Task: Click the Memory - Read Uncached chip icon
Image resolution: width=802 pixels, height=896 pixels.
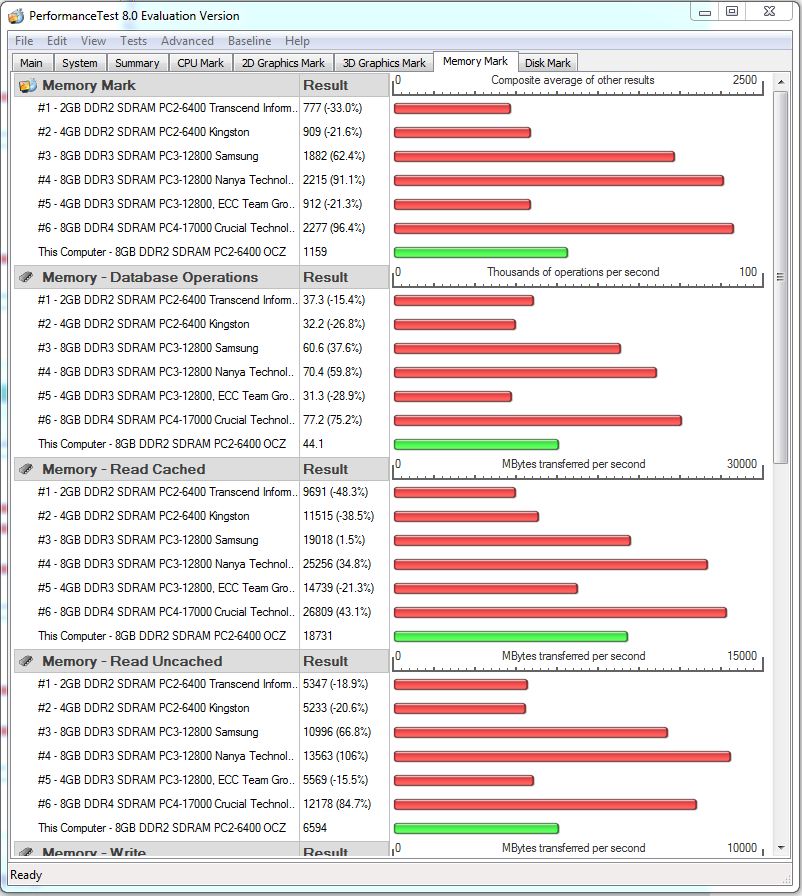Action: tap(26, 661)
